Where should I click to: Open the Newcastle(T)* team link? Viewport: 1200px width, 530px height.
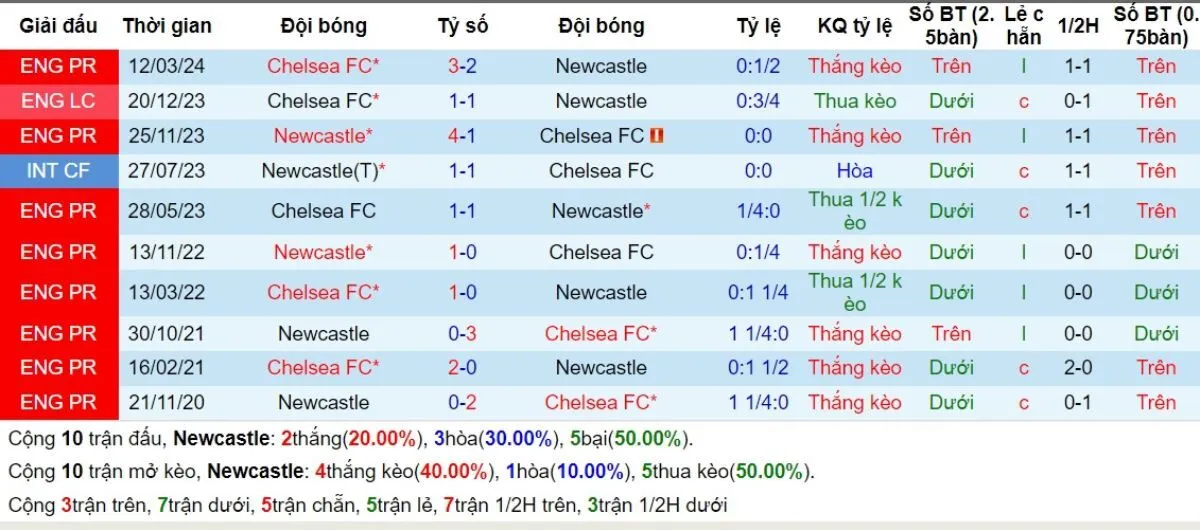click(323, 171)
